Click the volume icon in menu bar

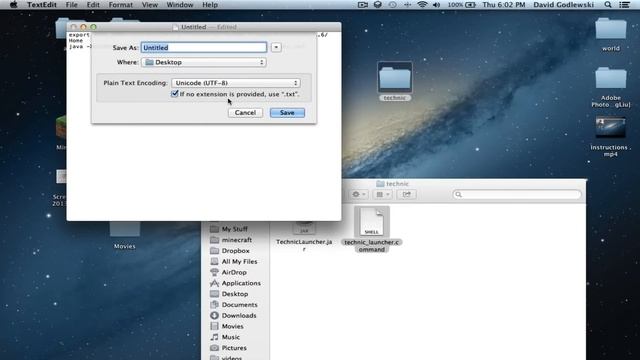tap(436, 5)
